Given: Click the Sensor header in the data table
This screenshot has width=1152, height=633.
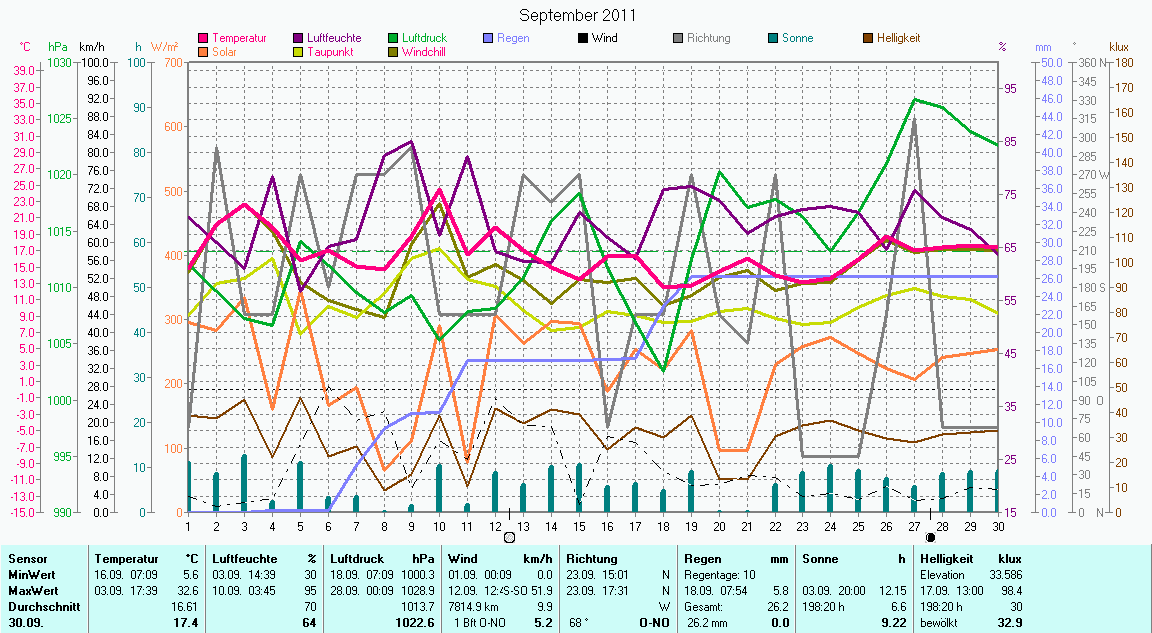Looking at the screenshot, I should [x=27, y=559].
